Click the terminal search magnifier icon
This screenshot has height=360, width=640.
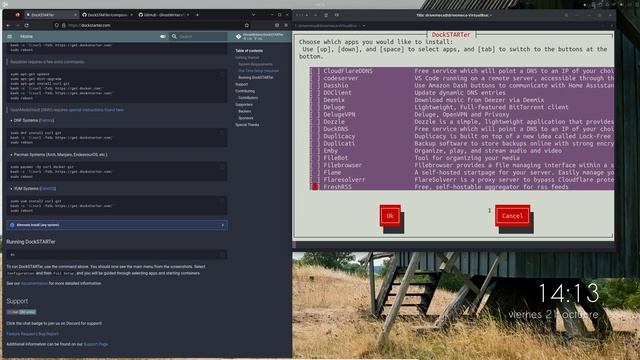click(x=566, y=15)
